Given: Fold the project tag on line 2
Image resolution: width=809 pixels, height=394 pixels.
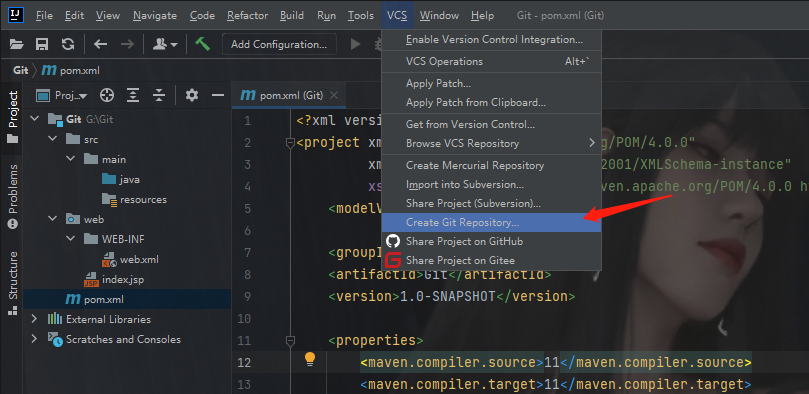Looking at the screenshot, I should click(290, 143).
